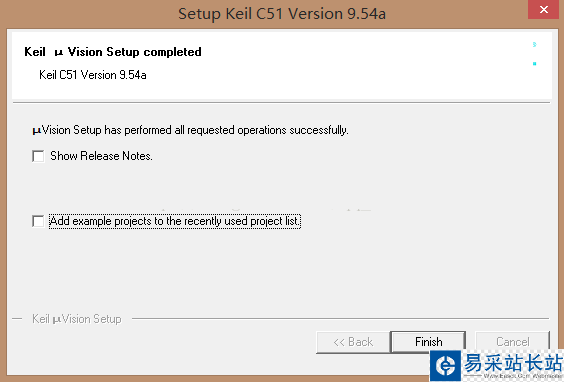Click the 'Add example projects to the recently used project list' label
This screenshot has width=564, height=382.
[x=175, y=221]
